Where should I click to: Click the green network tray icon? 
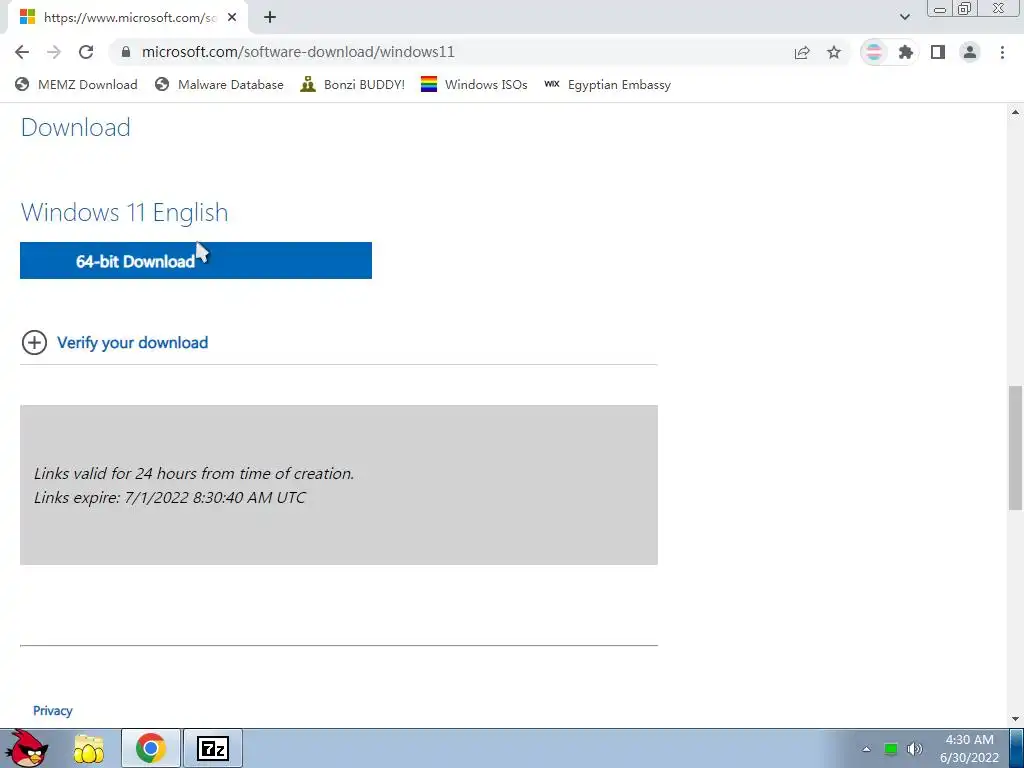click(890, 749)
